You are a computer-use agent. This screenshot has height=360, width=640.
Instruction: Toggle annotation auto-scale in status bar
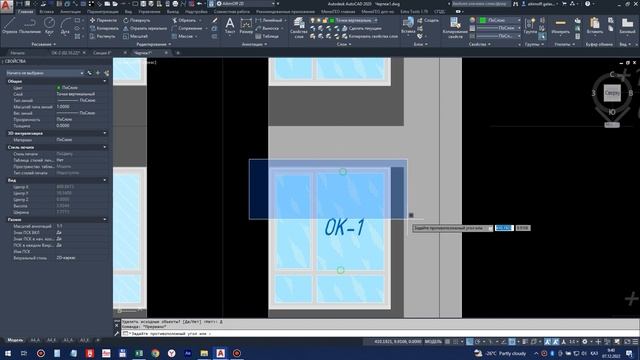click(x=556, y=342)
